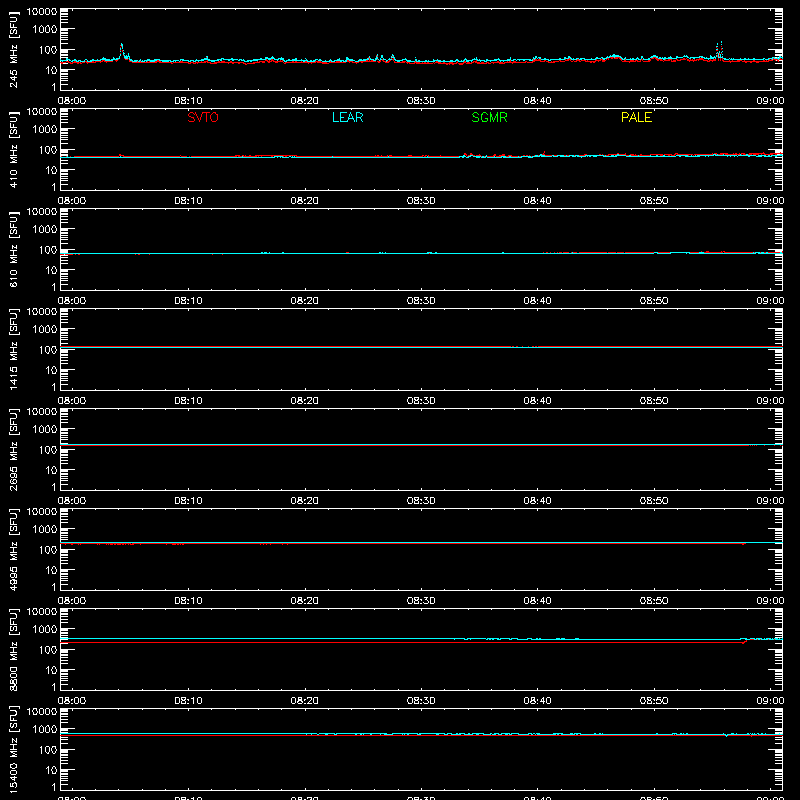Select the 100 y-axis label of 245 MHz panel
Screen dimensions: 800x800
coord(48,50)
